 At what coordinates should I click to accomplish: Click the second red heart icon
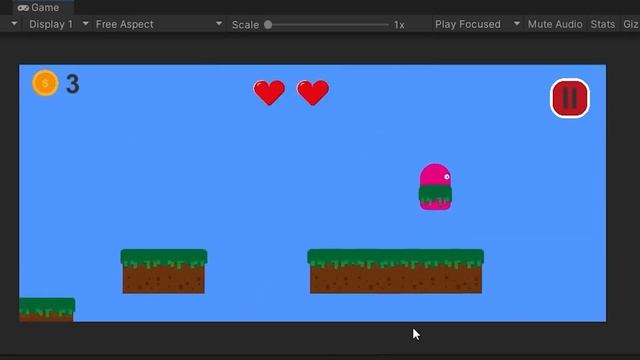pos(313,93)
